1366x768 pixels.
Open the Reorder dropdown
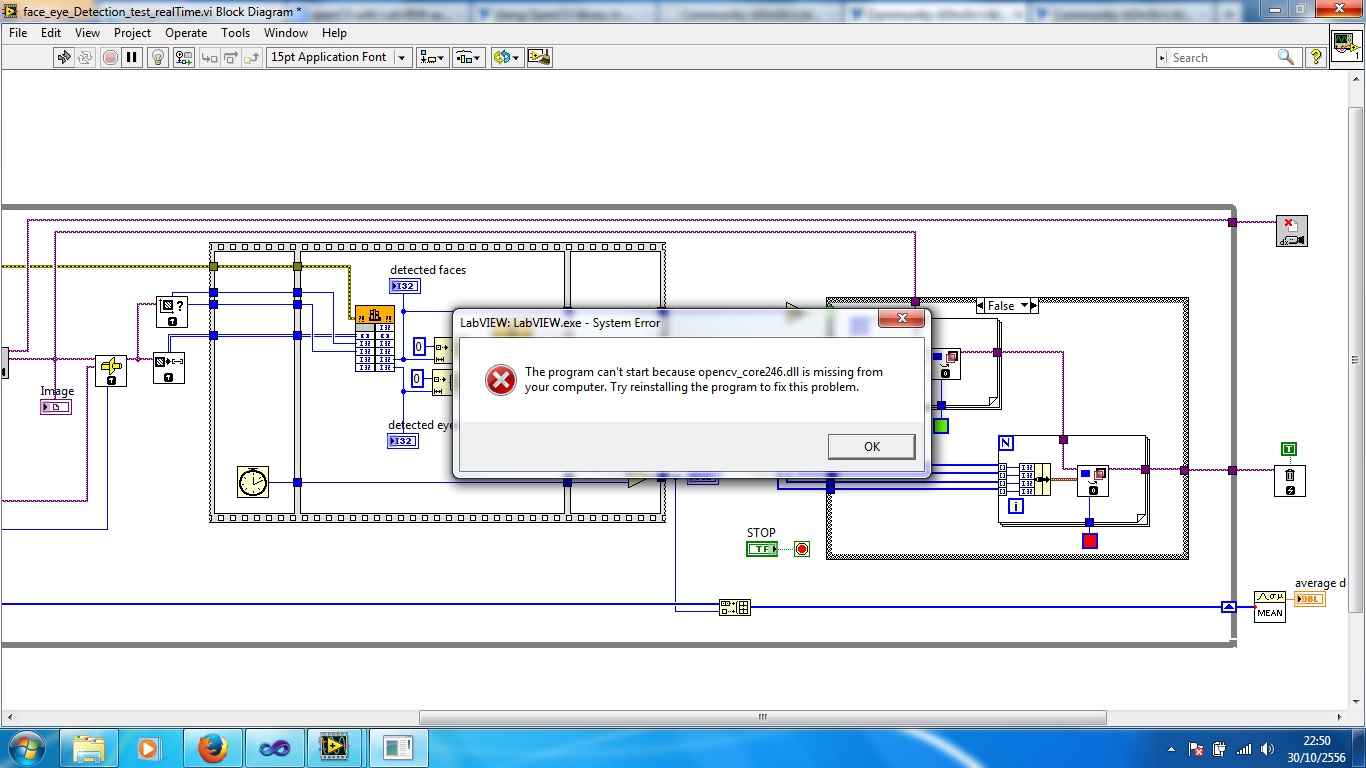click(507, 57)
